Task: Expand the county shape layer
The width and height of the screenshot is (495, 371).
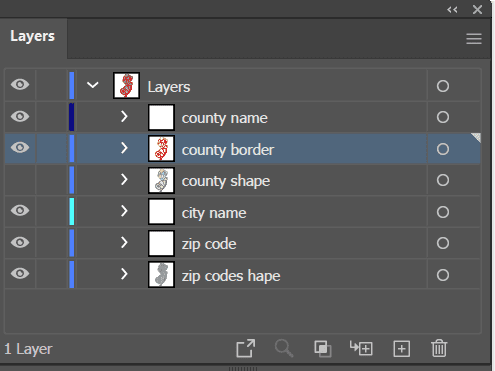Action: tap(124, 179)
